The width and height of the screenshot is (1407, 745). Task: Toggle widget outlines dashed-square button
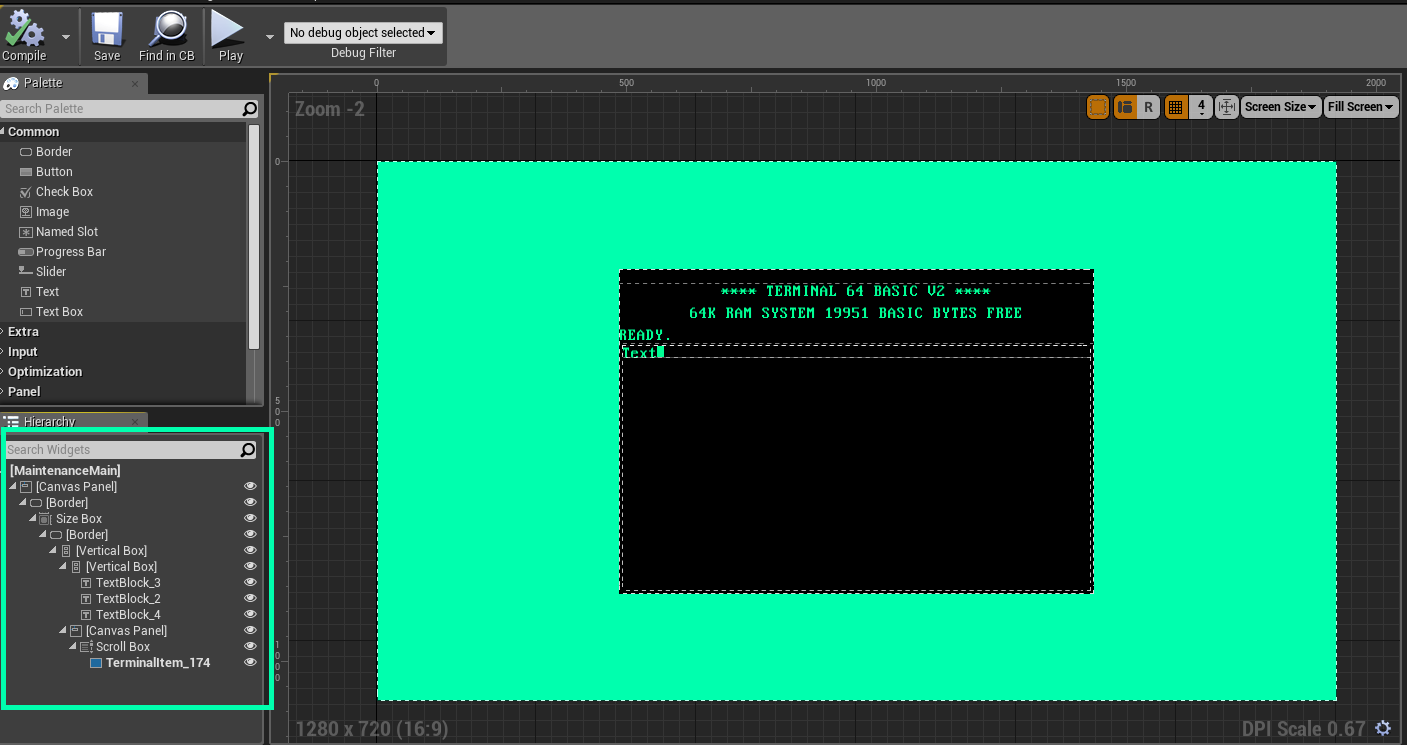coord(1098,107)
